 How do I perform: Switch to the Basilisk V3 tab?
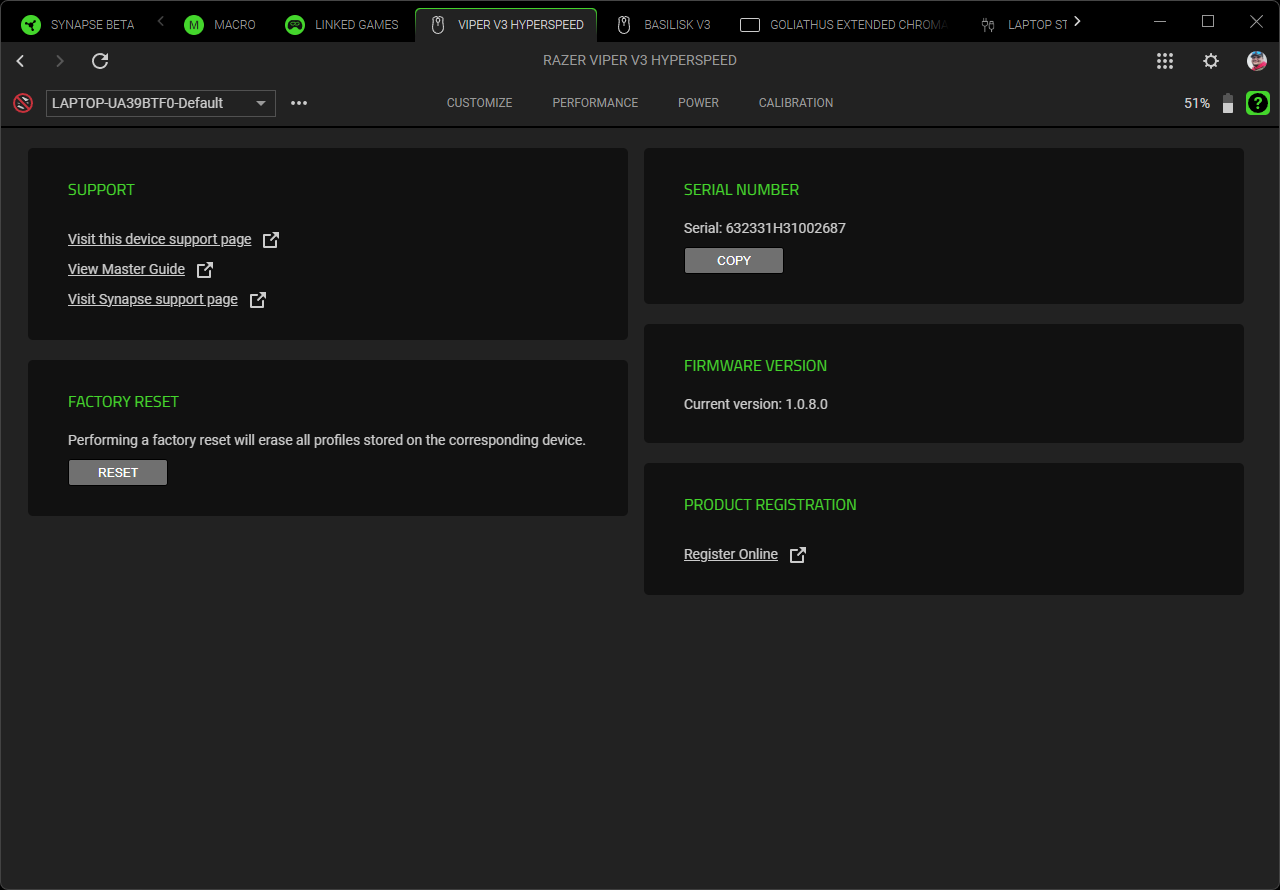point(663,24)
